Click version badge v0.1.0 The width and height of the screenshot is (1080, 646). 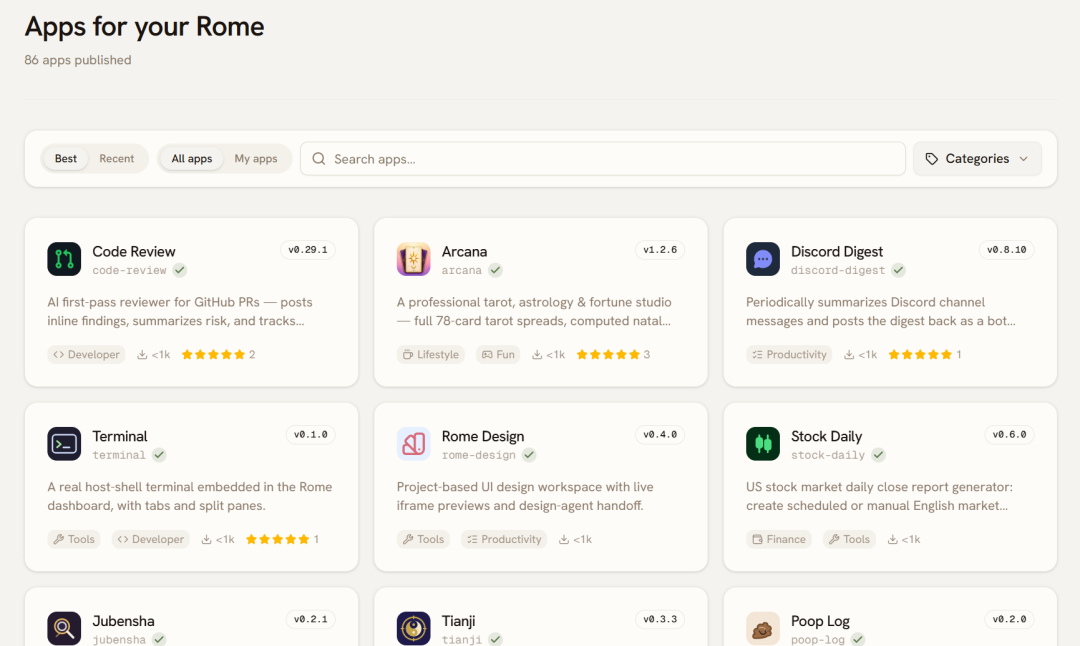point(311,435)
